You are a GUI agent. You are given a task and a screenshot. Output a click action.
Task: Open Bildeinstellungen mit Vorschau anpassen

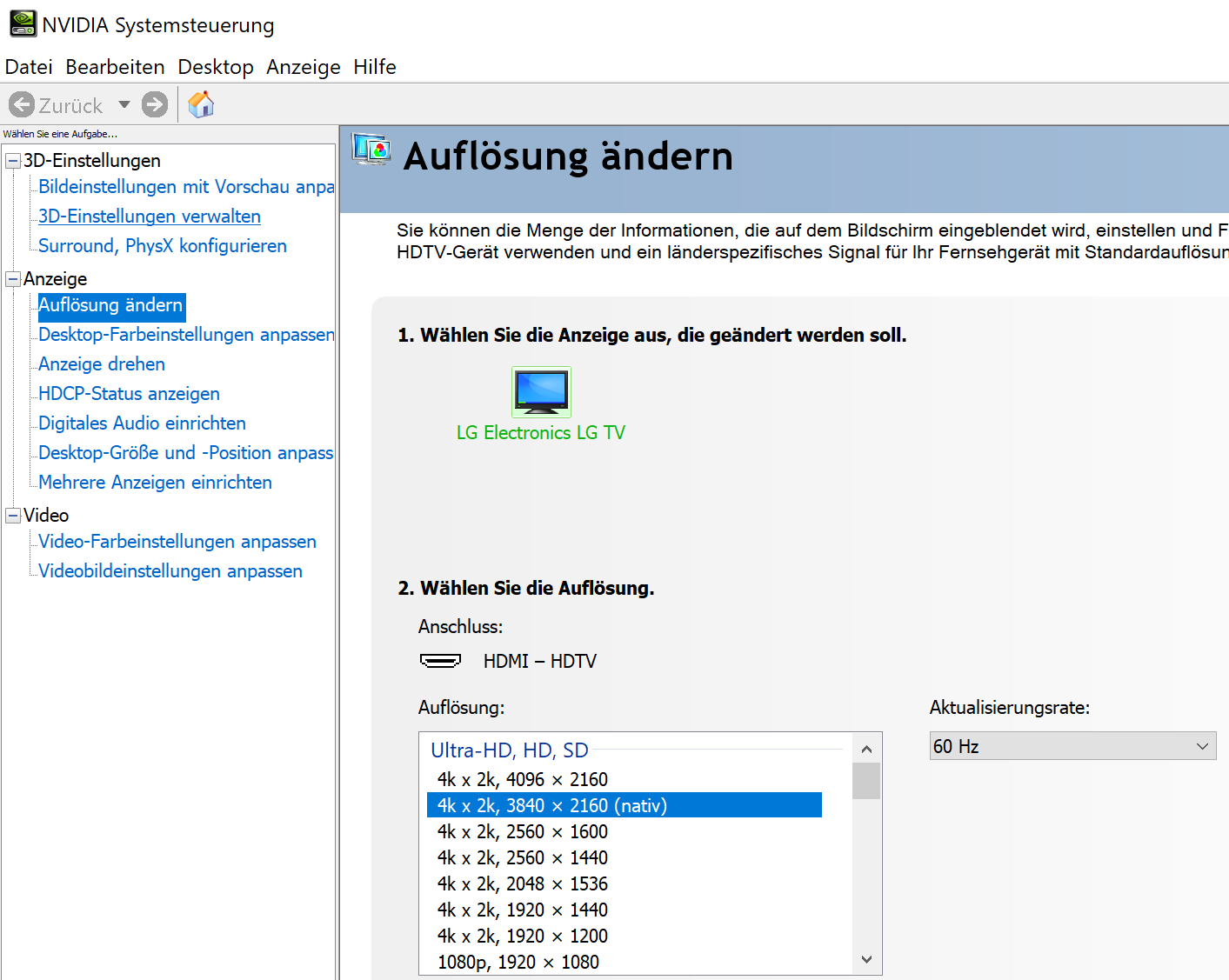(x=186, y=187)
